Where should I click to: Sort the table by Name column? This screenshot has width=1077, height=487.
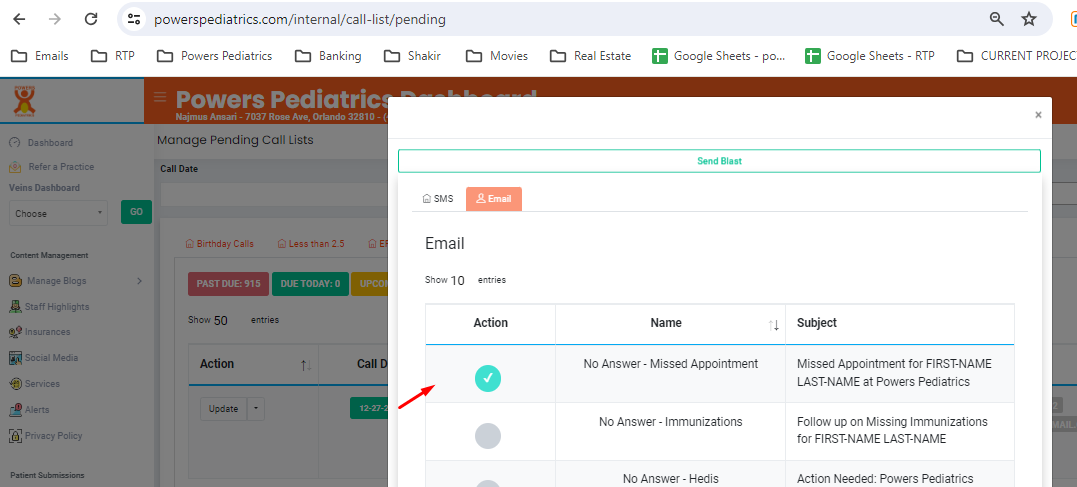pos(773,324)
